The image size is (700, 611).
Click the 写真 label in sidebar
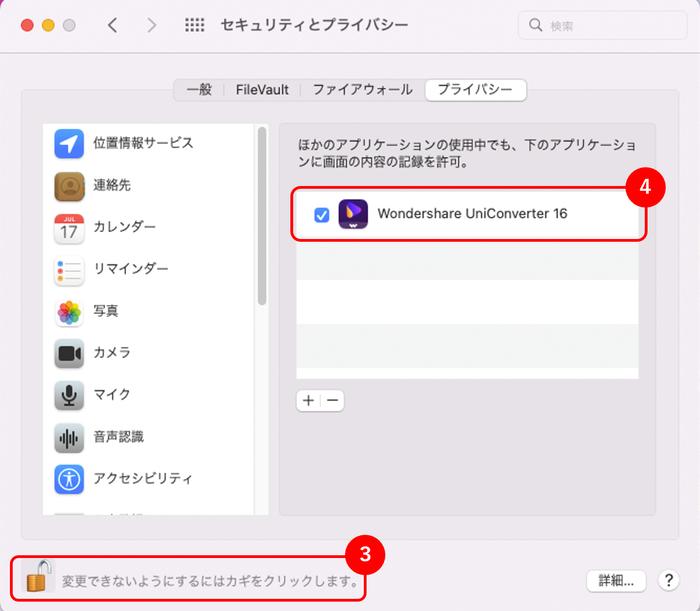(x=106, y=310)
